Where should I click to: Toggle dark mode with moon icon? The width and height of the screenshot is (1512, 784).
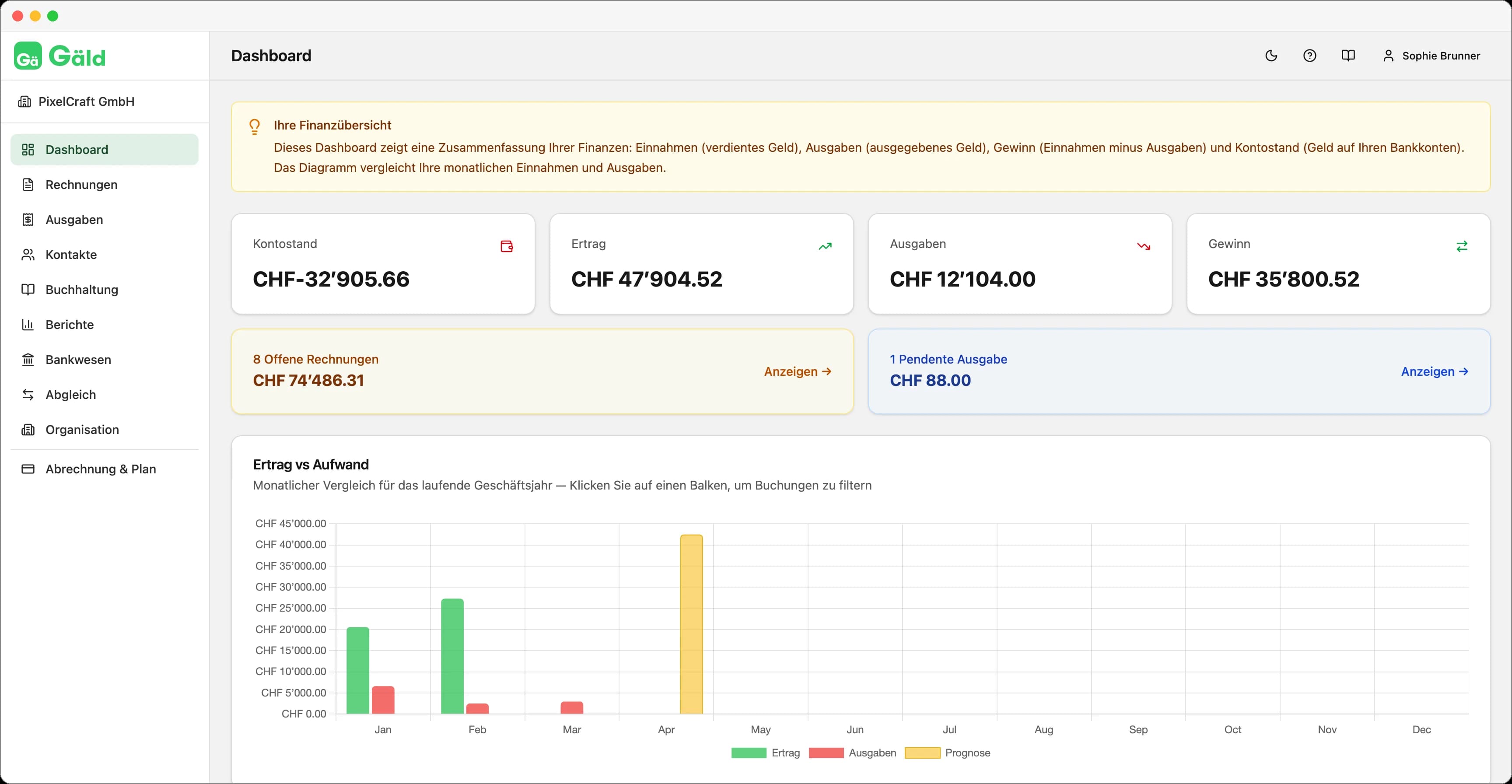tap(1271, 56)
